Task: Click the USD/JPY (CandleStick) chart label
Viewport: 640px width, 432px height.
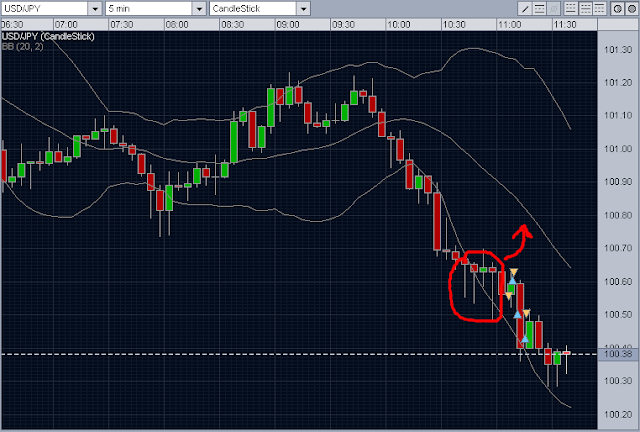Action: click(x=48, y=36)
